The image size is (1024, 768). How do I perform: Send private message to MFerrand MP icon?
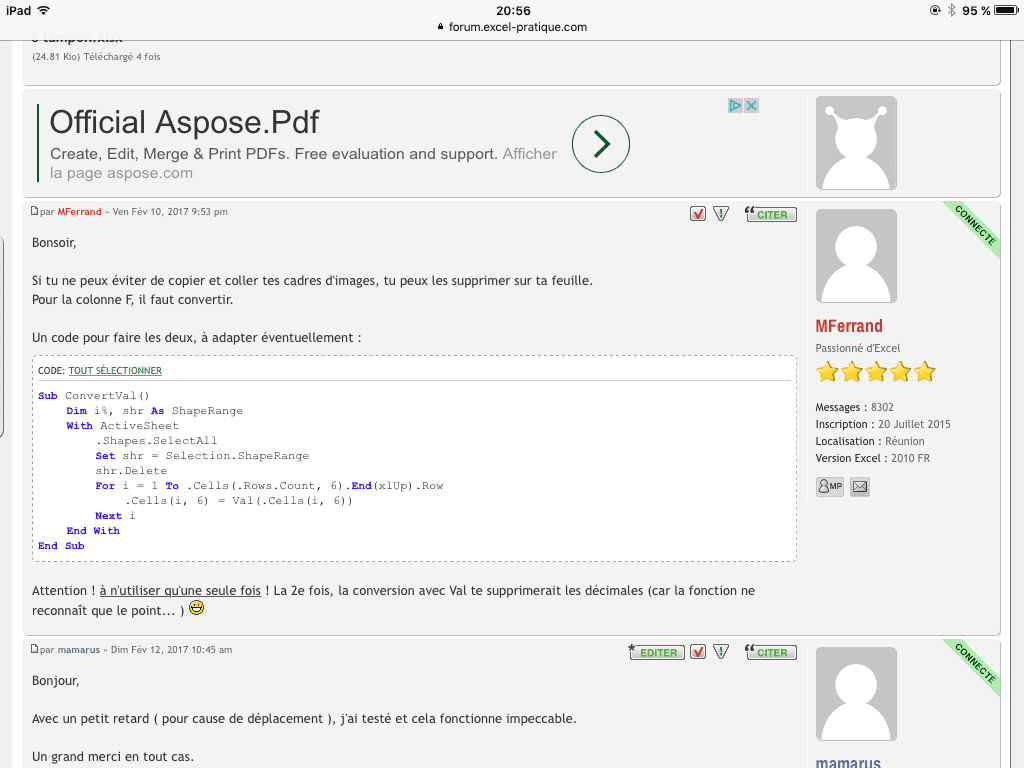[x=830, y=487]
